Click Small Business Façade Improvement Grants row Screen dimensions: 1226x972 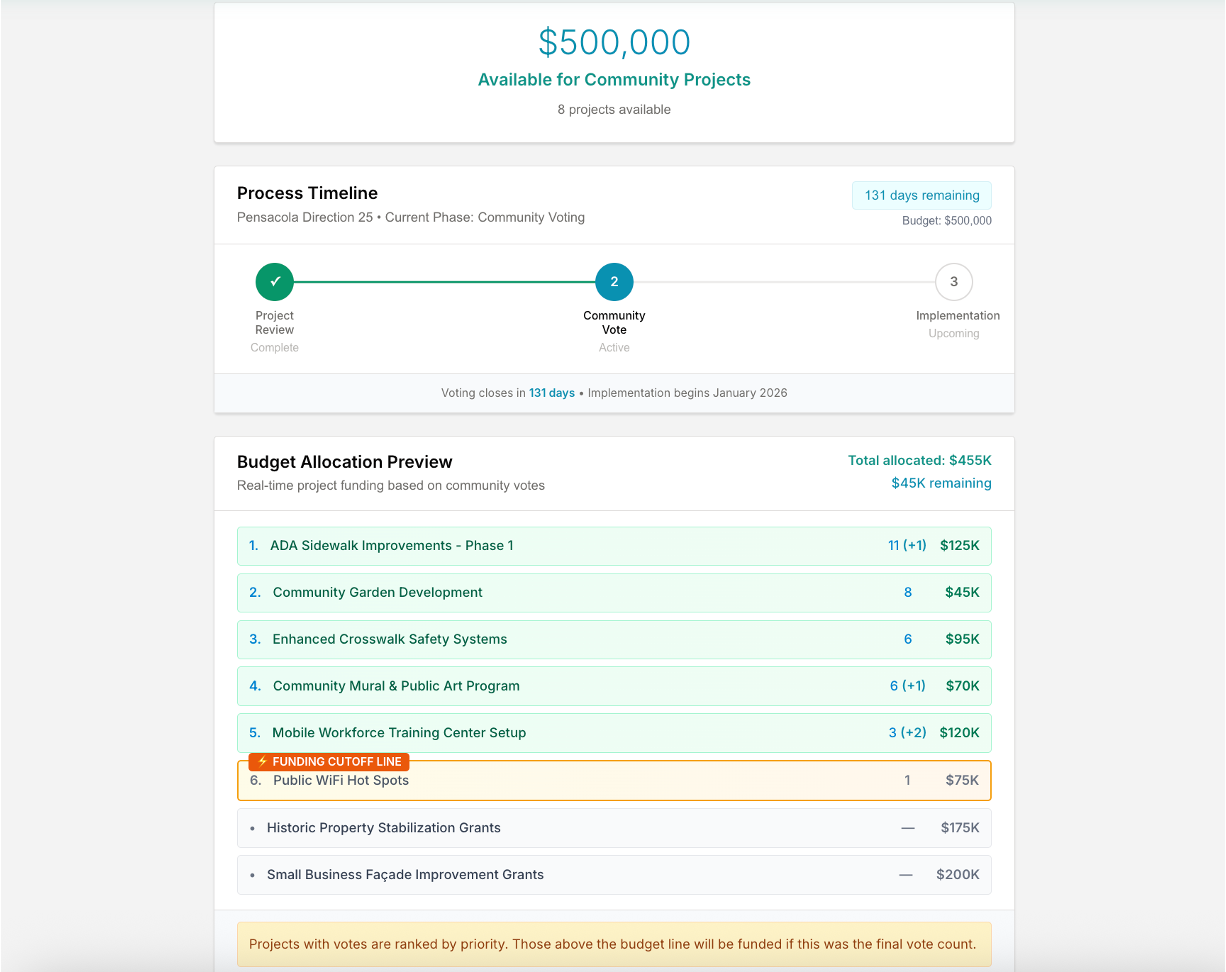405,875
